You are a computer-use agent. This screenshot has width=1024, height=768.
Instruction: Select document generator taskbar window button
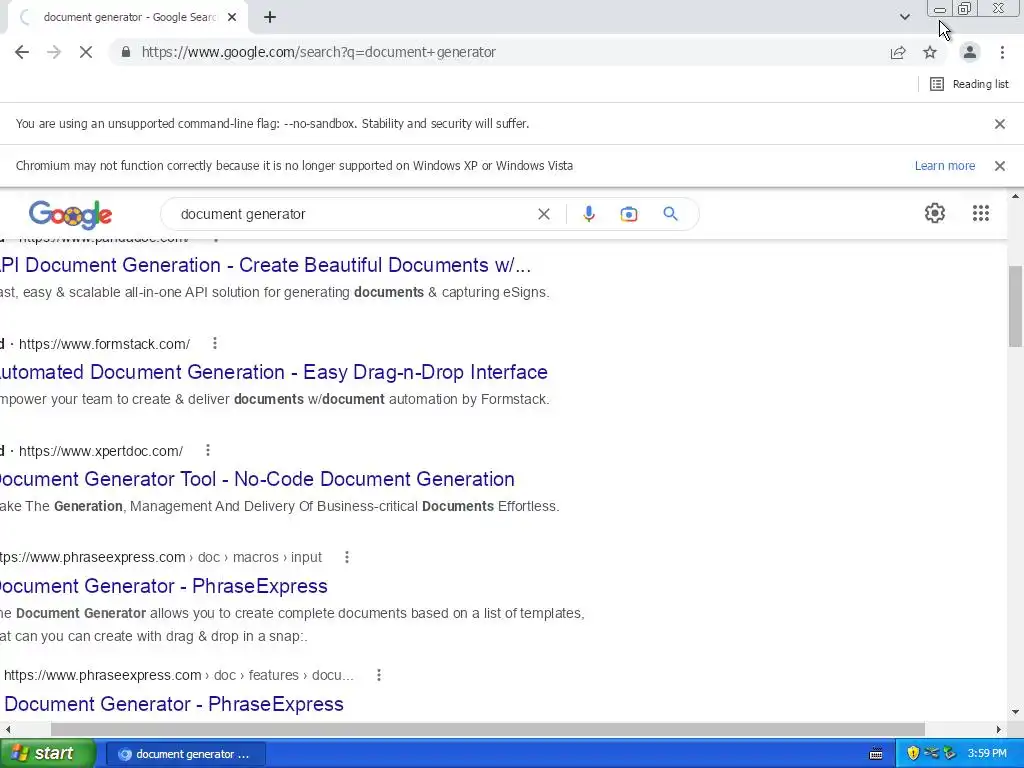[185, 754]
